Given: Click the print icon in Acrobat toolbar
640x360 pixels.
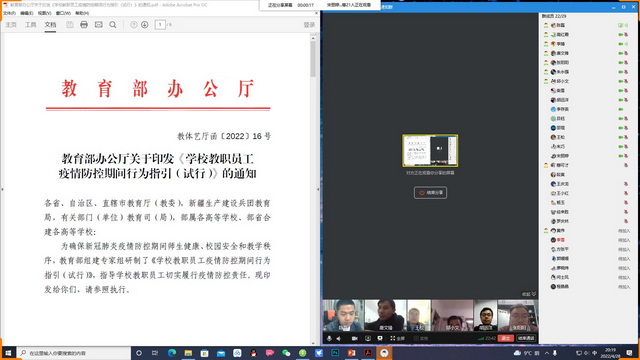Looking at the screenshot, I should [x=84, y=25].
